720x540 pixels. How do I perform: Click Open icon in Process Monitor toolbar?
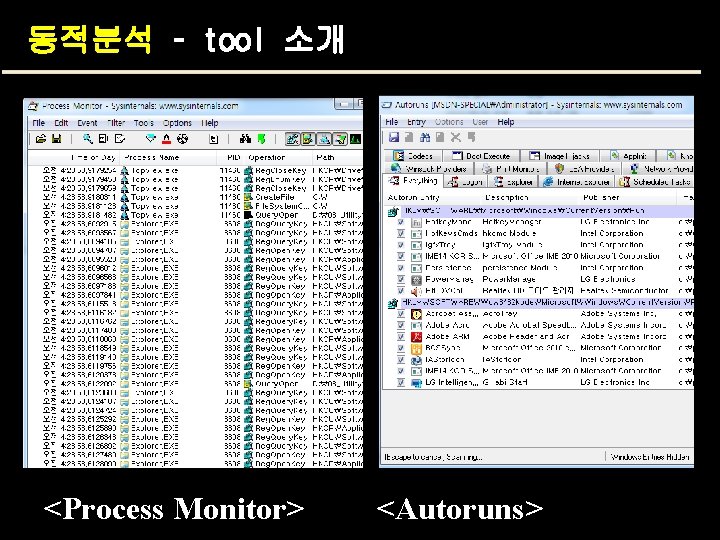pos(41,139)
